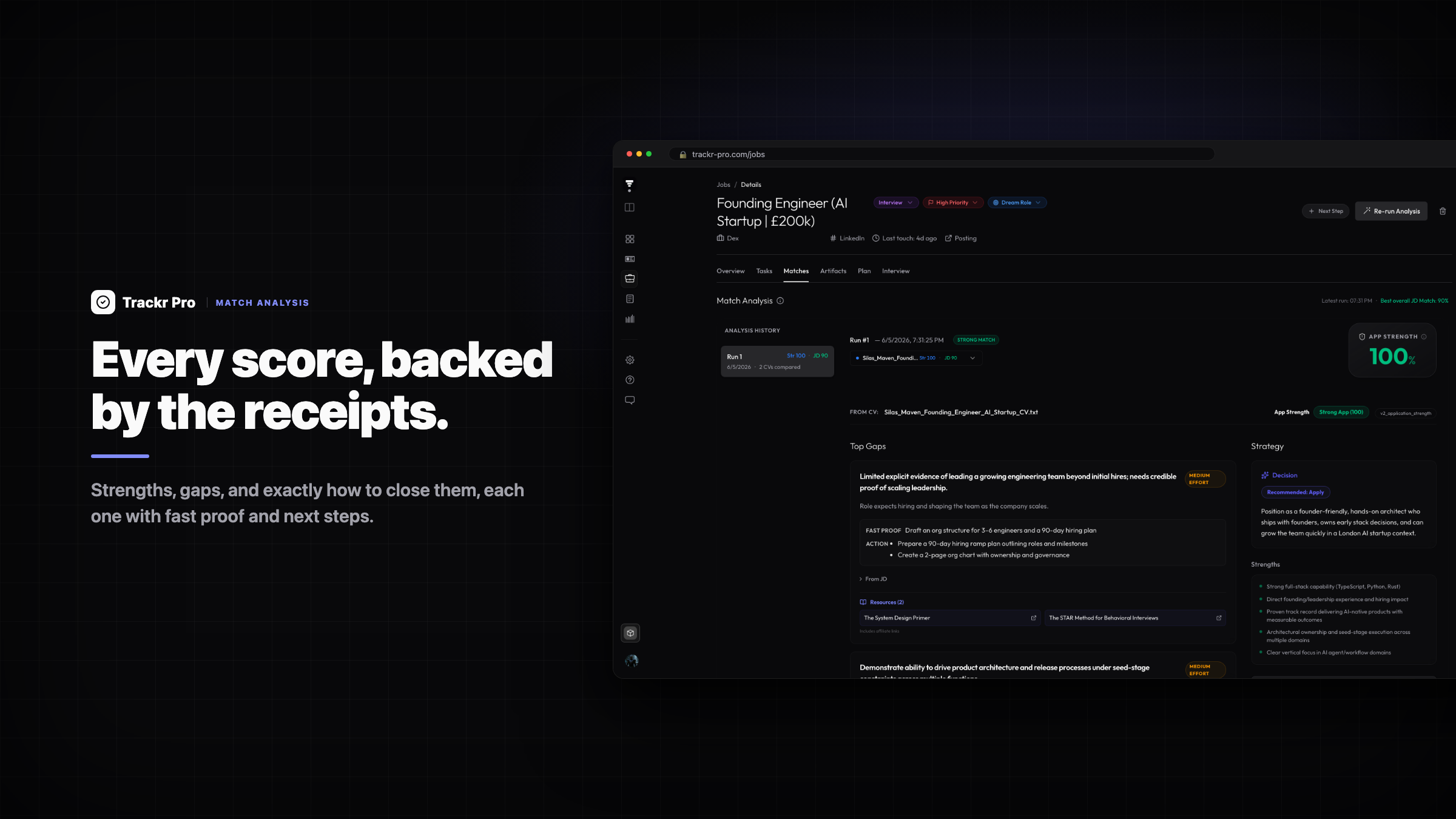Switch to the Plan tab
This screenshot has height=819, width=1456.
point(864,271)
